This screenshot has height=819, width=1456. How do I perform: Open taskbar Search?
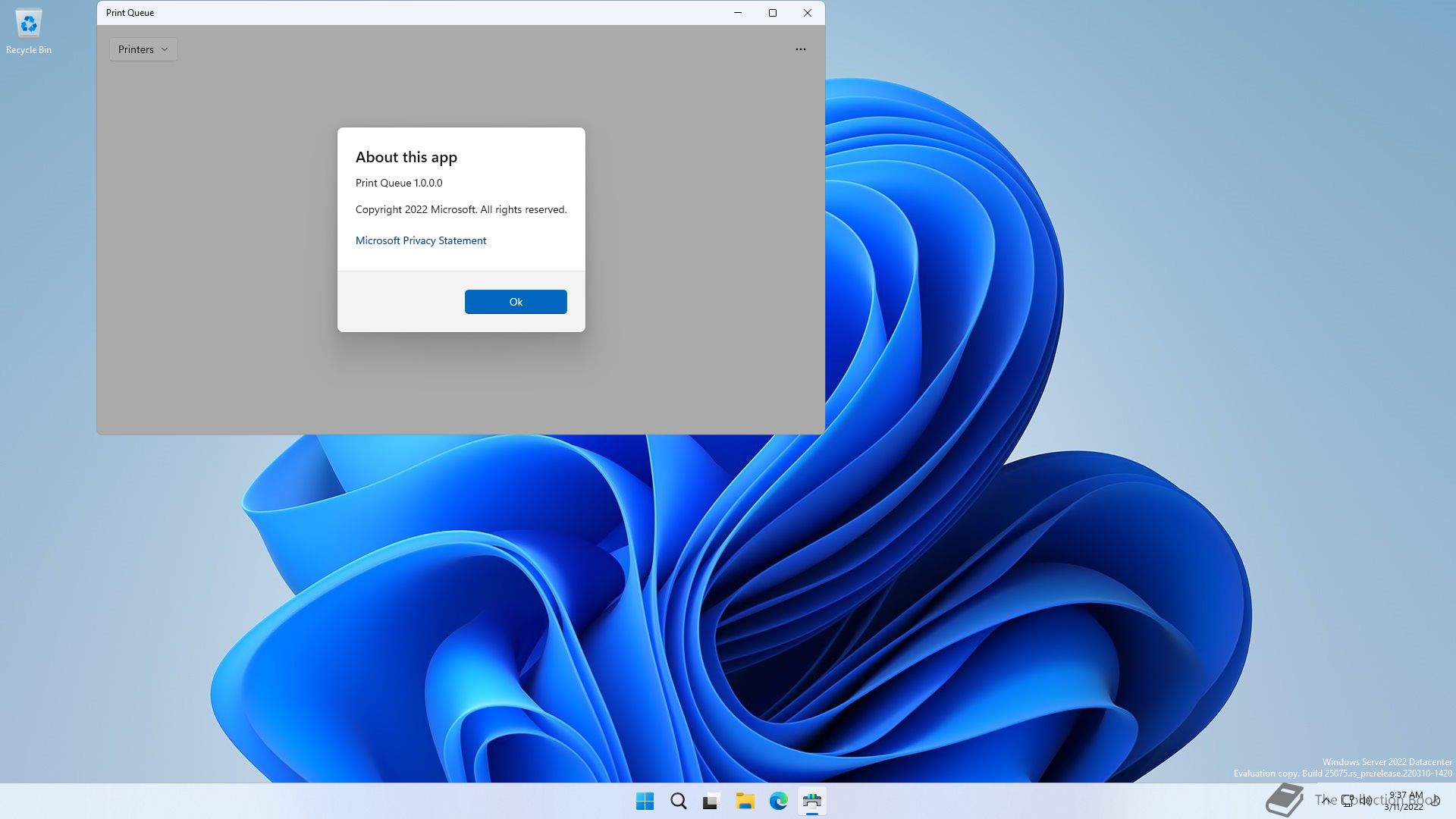point(679,801)
